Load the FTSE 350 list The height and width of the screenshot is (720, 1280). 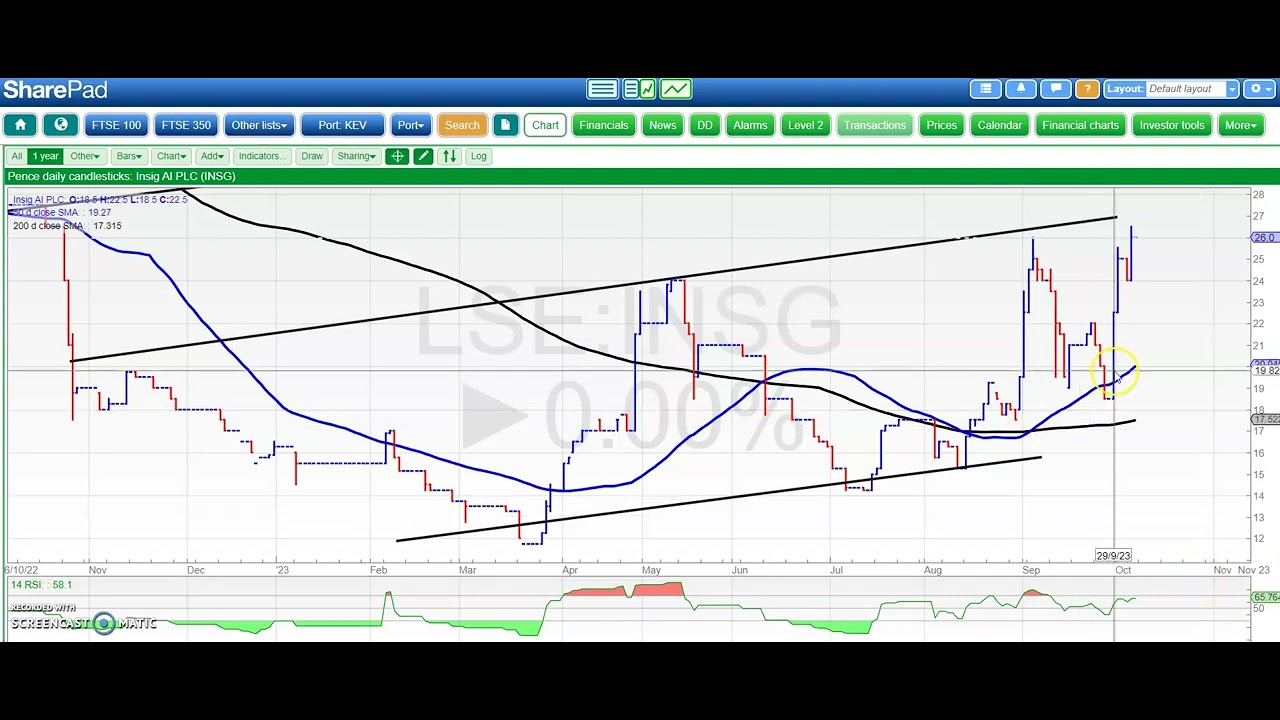tap(186, 125)
